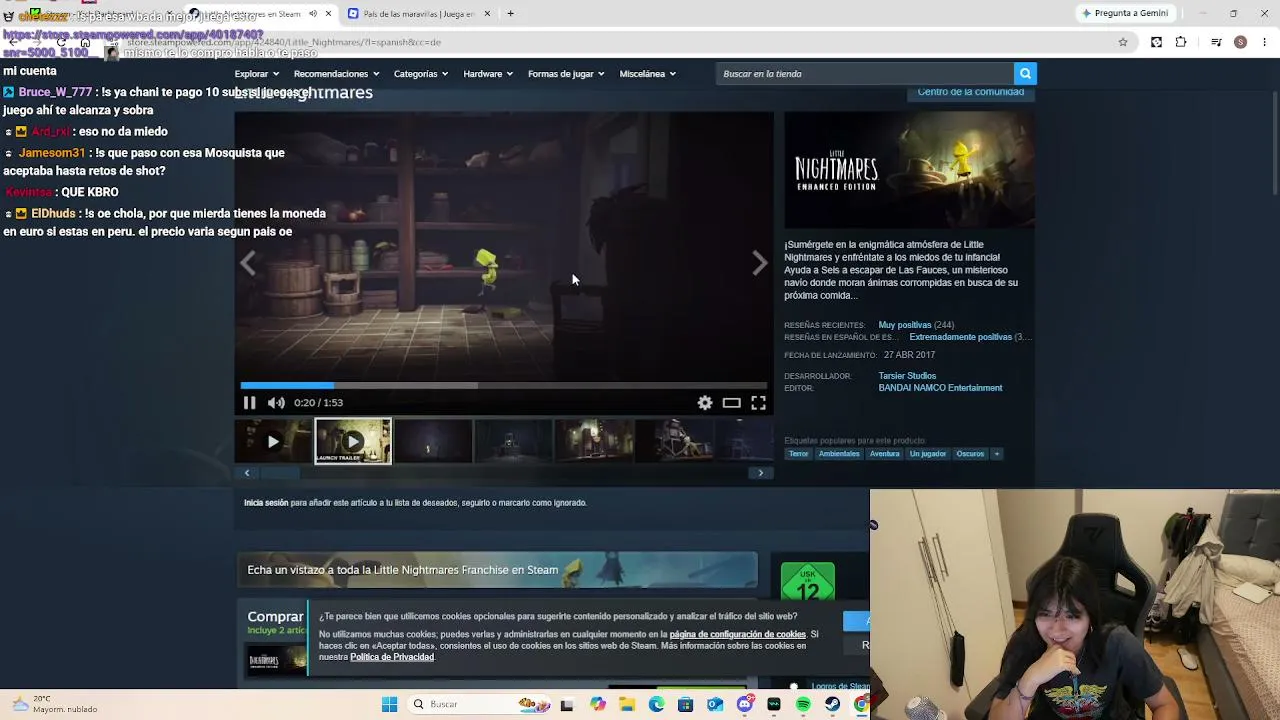Open Steam from the taskbar

[832, 705]
